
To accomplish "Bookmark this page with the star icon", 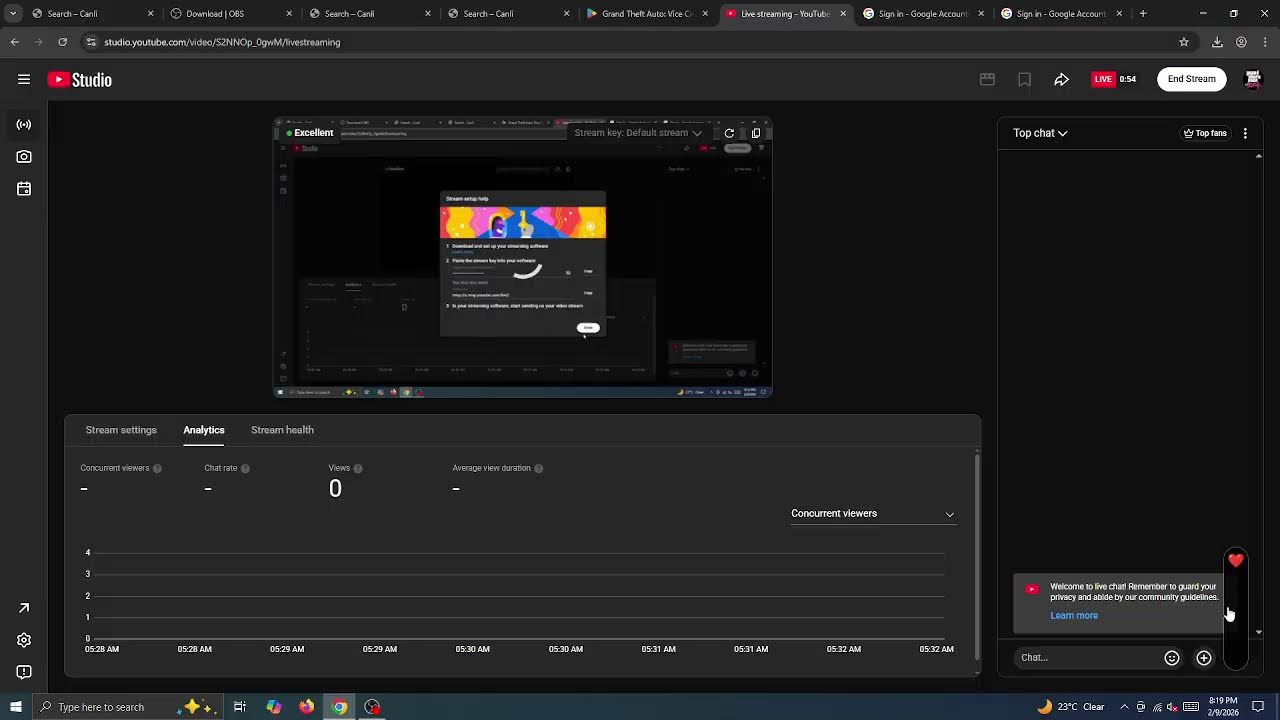I will [1184, 42].
